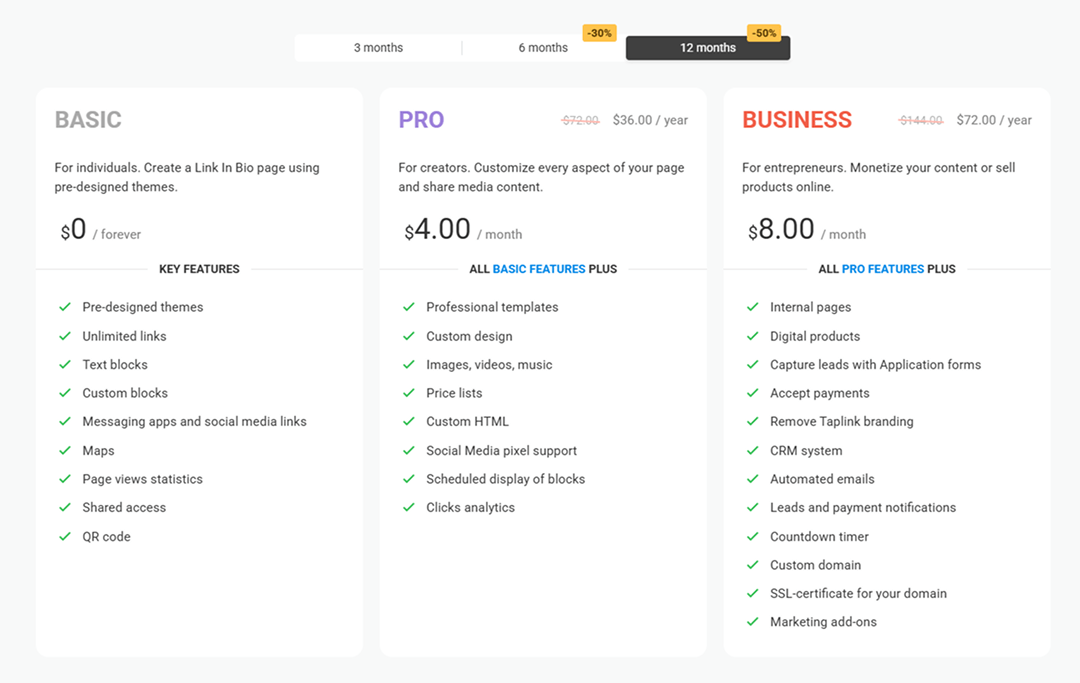
Task: Click the checkmark next to Clicks analytics
Action: (x=409, y=508)
